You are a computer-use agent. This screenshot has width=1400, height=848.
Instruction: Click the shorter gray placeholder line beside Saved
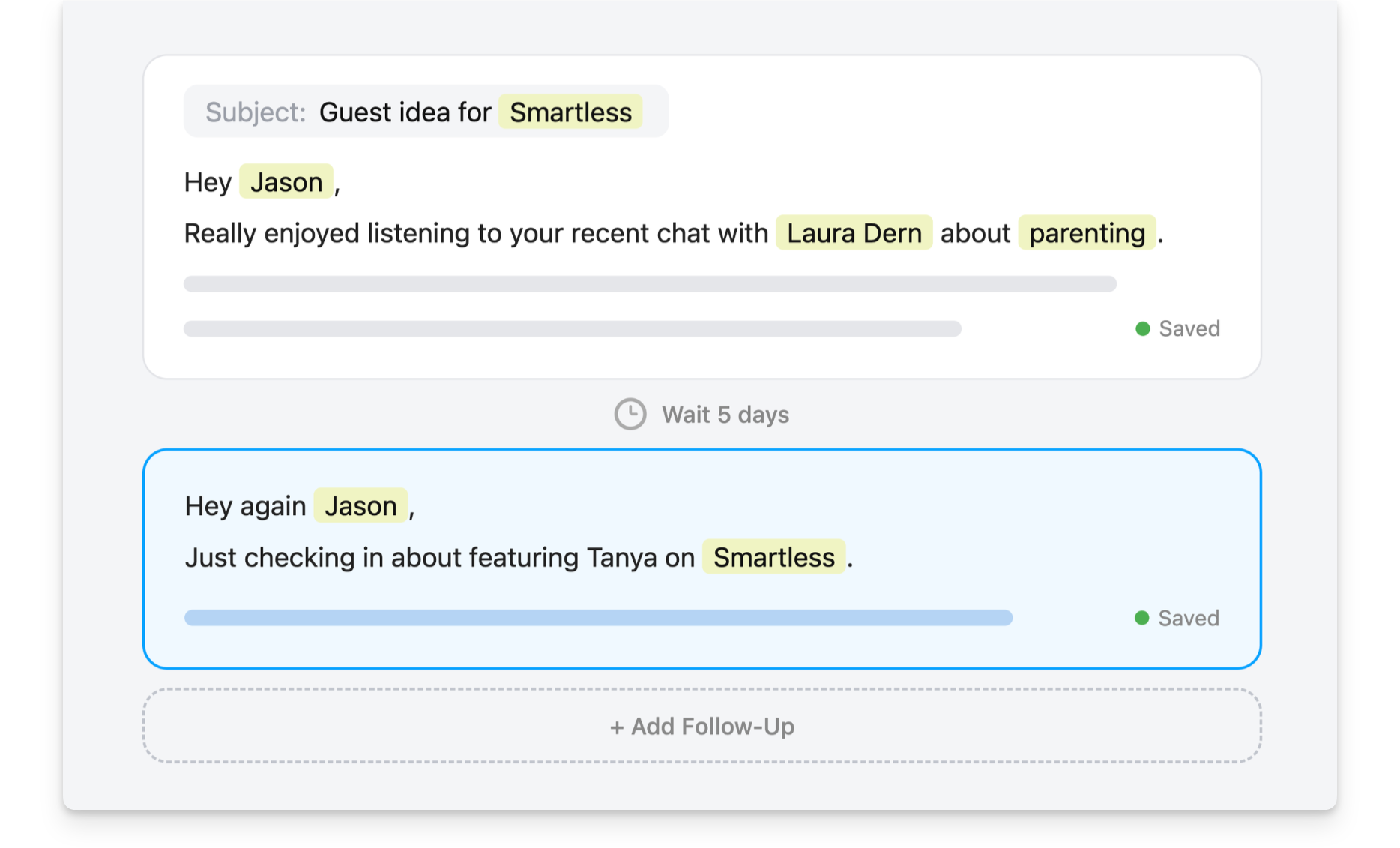pos(572,329)
